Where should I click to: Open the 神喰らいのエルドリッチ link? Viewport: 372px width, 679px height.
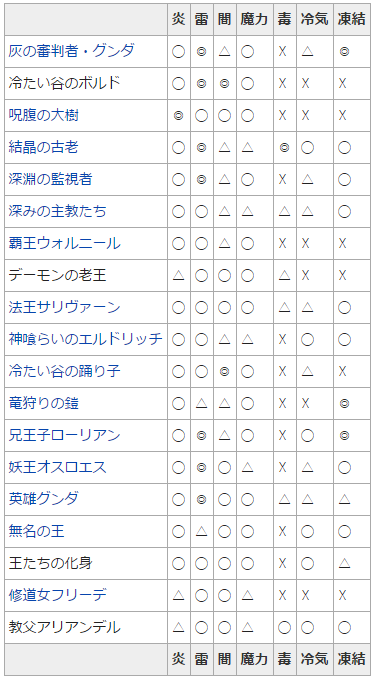tap(86, 339)
